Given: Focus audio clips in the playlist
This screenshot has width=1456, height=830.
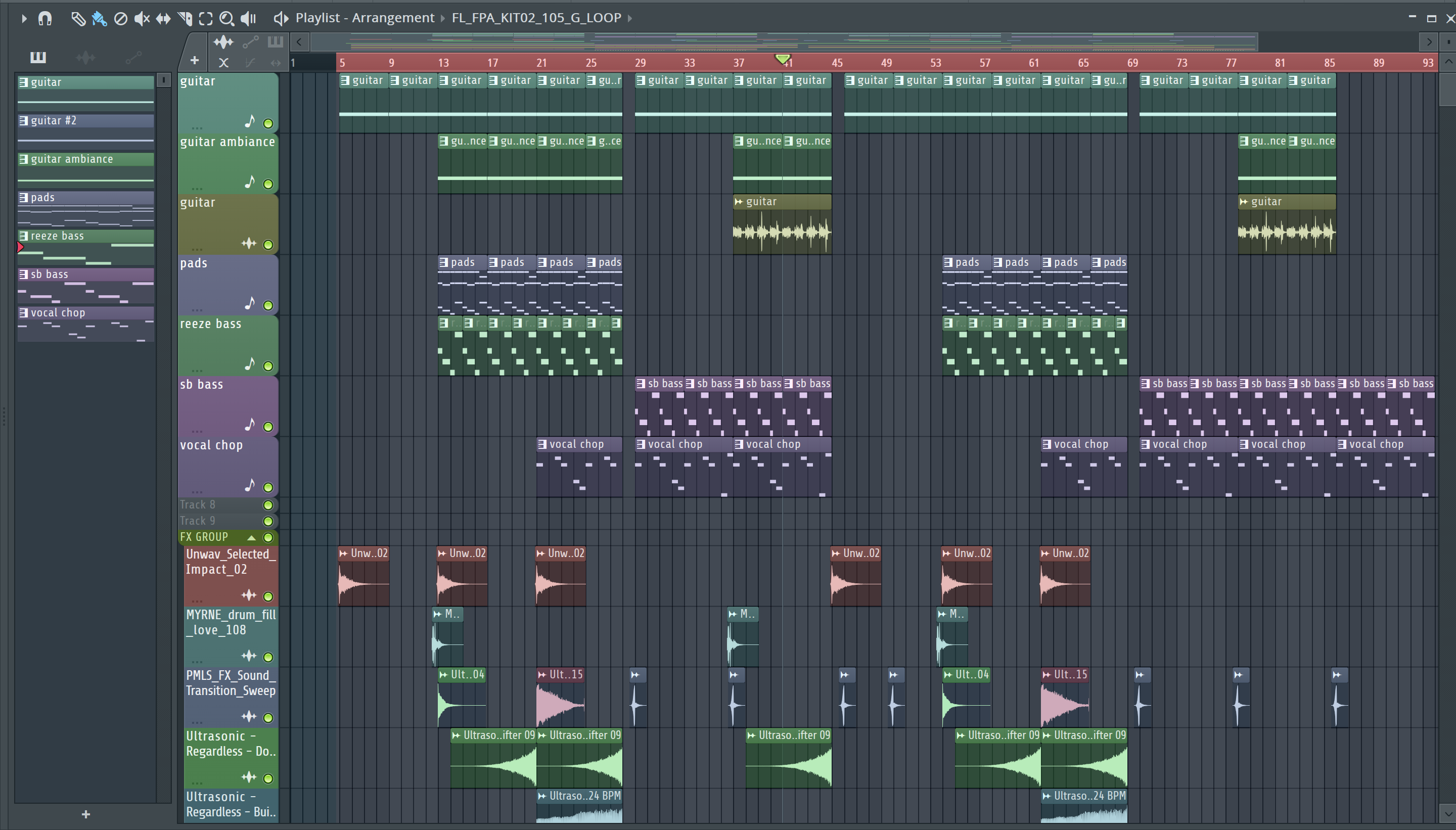Looking at the screenshot, I should (x=223, y=41).
